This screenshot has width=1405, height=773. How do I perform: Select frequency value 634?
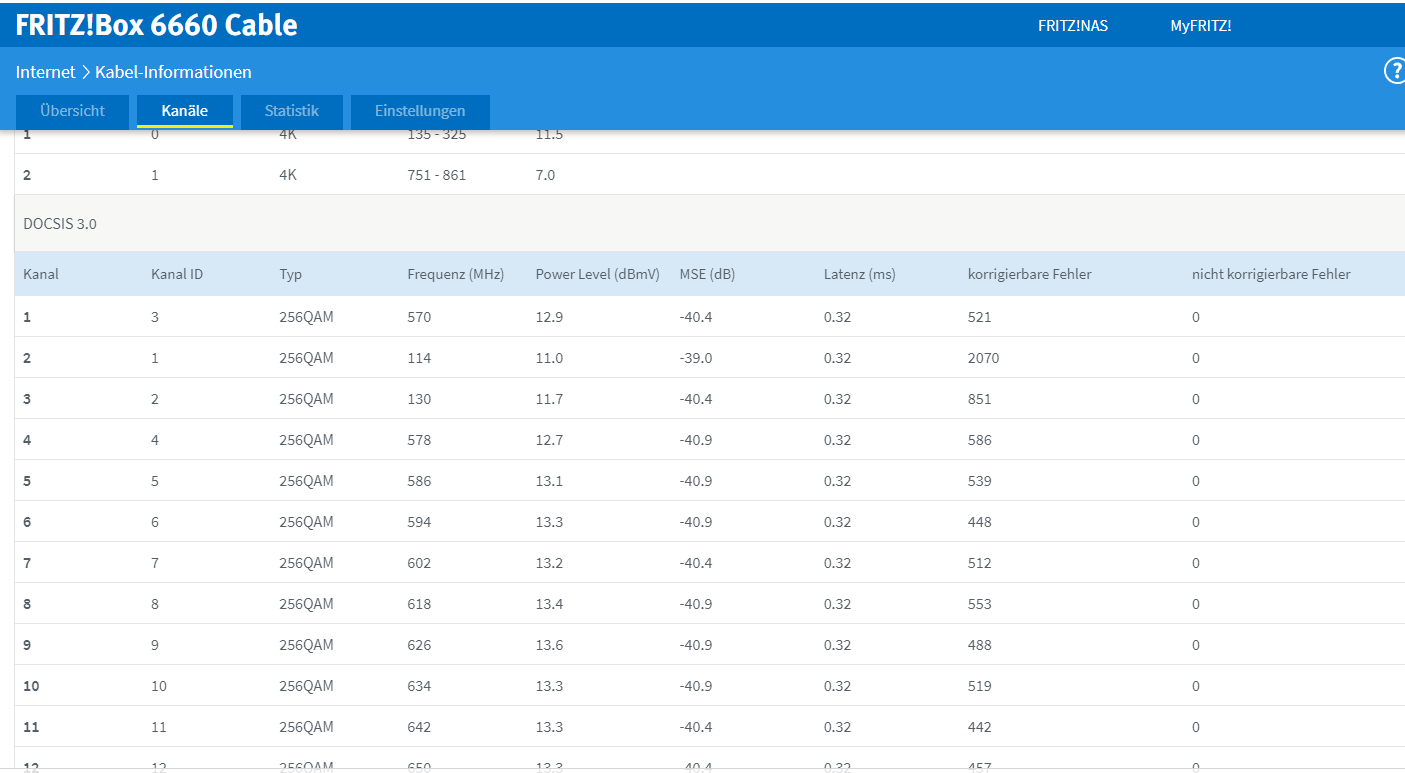[419, 686]
